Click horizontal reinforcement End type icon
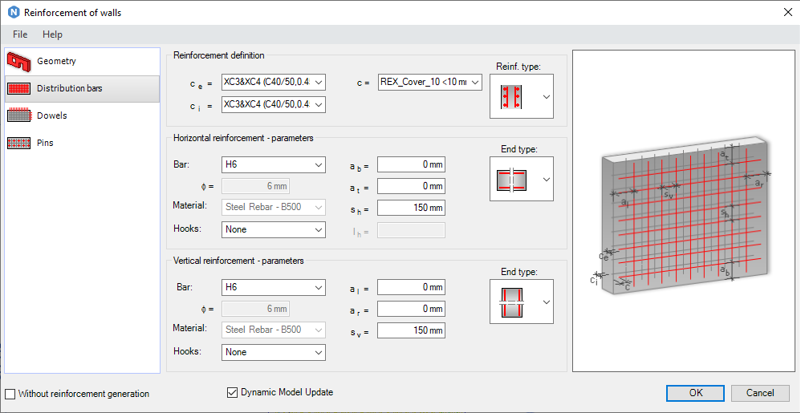The width and height of the screenshot is (800, 413). pyautogui.click(x=512, y=179)
